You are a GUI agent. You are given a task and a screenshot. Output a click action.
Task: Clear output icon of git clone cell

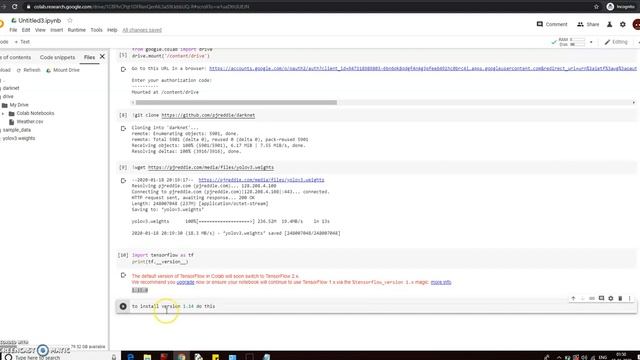click(123, 129)
